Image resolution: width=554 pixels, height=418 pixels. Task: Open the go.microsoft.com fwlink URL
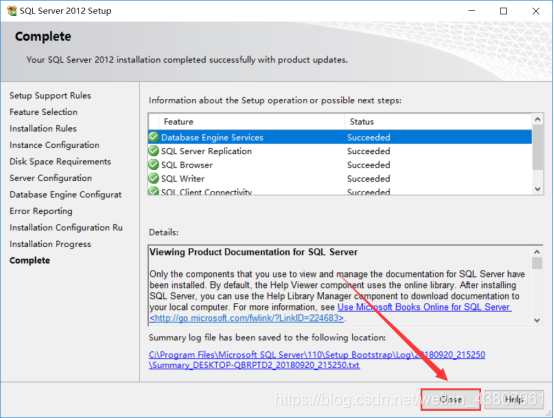pos(247,318)
